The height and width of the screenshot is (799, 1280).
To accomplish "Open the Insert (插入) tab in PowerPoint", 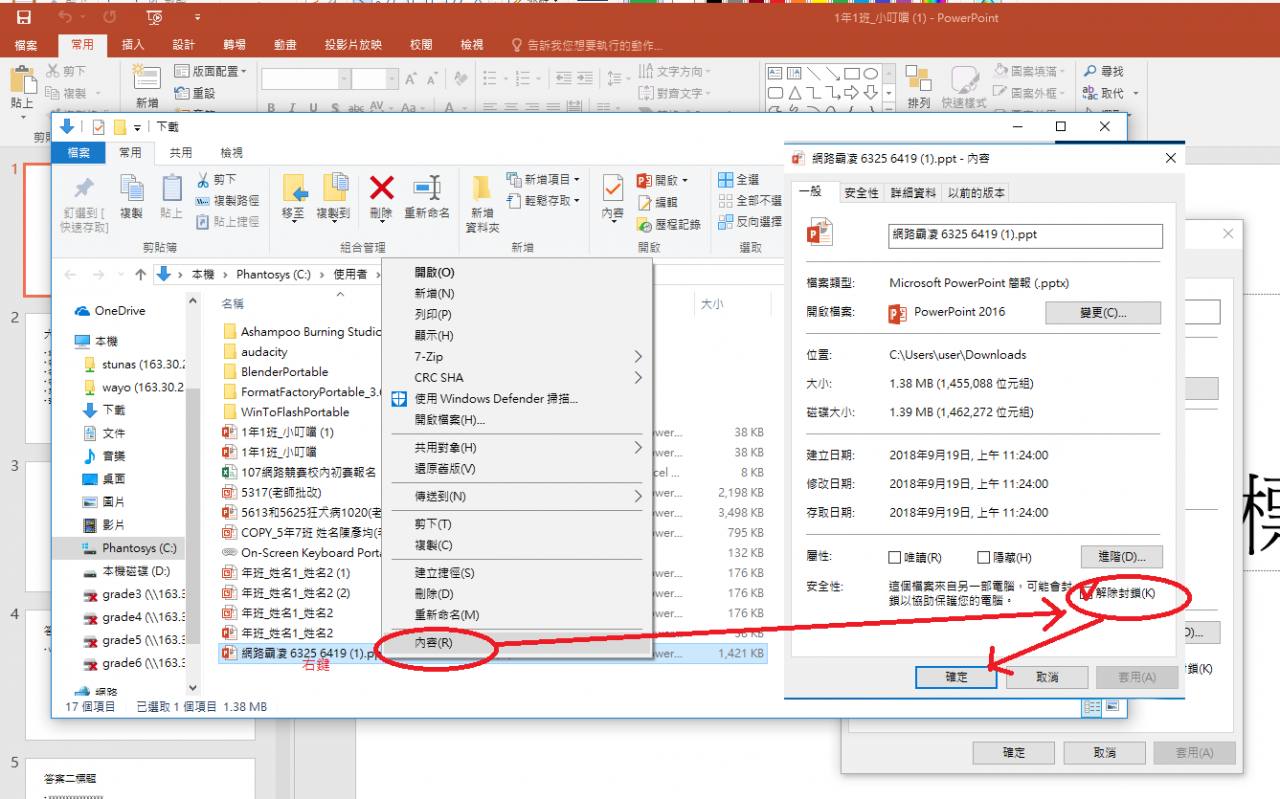I will click(133, 45).
